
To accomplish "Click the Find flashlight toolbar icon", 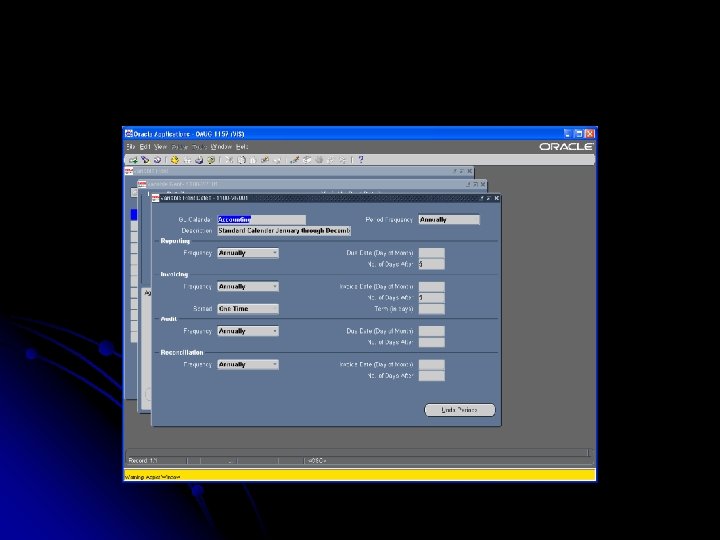I will pyautogui.click(x=145, y=160).
